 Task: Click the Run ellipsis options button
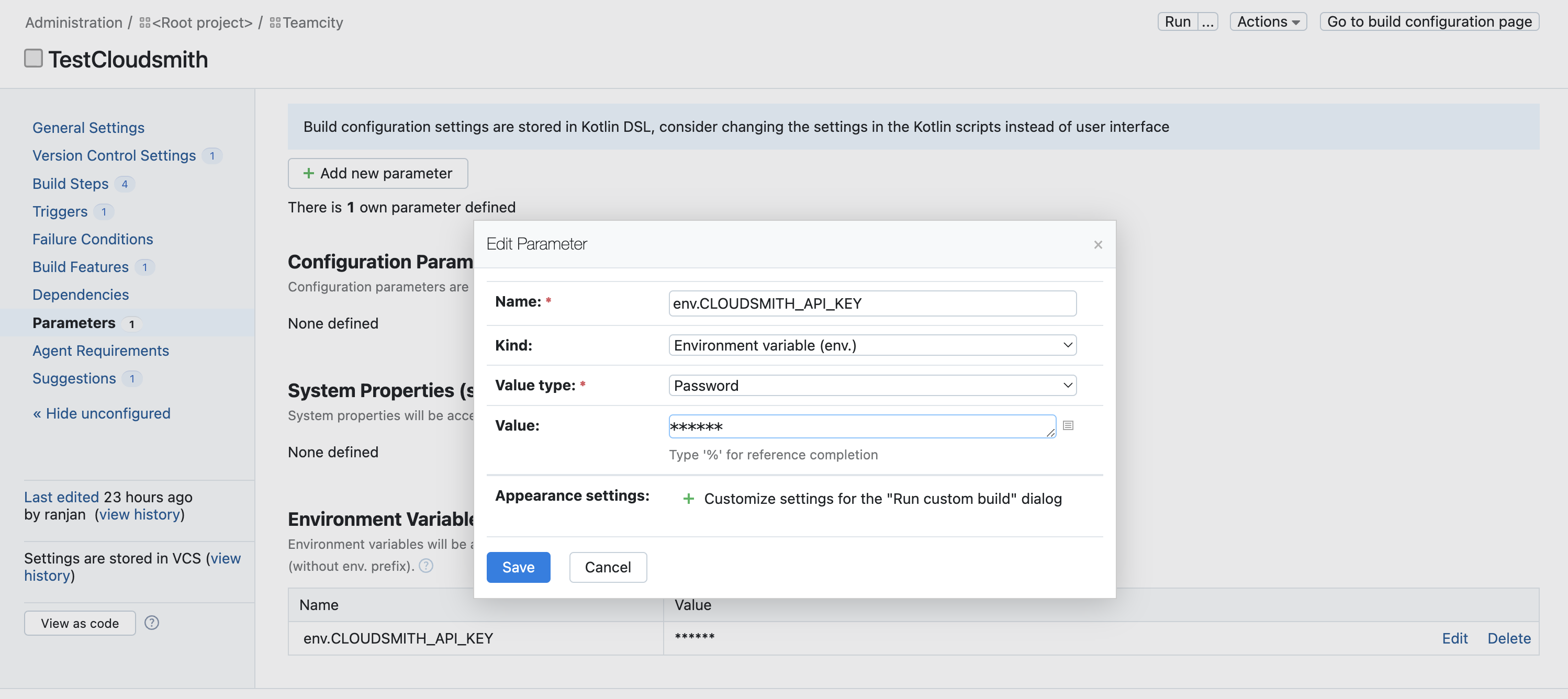click(1207, 22)
